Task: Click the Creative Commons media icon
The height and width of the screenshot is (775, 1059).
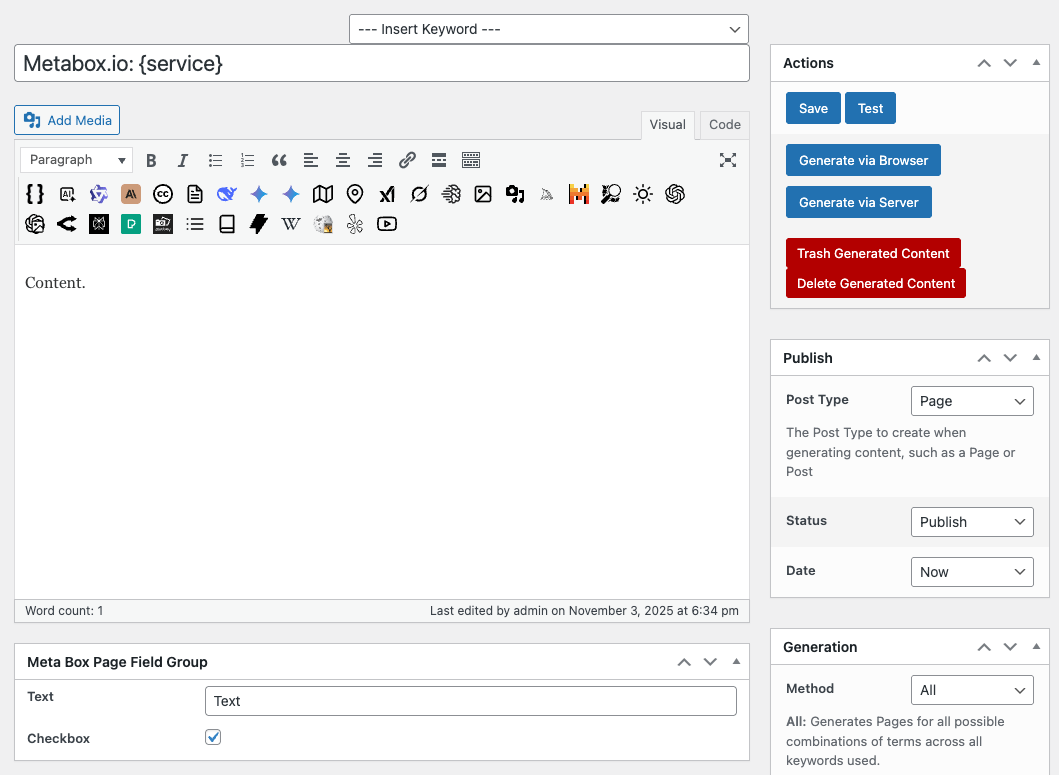Action: coord(163,194)
